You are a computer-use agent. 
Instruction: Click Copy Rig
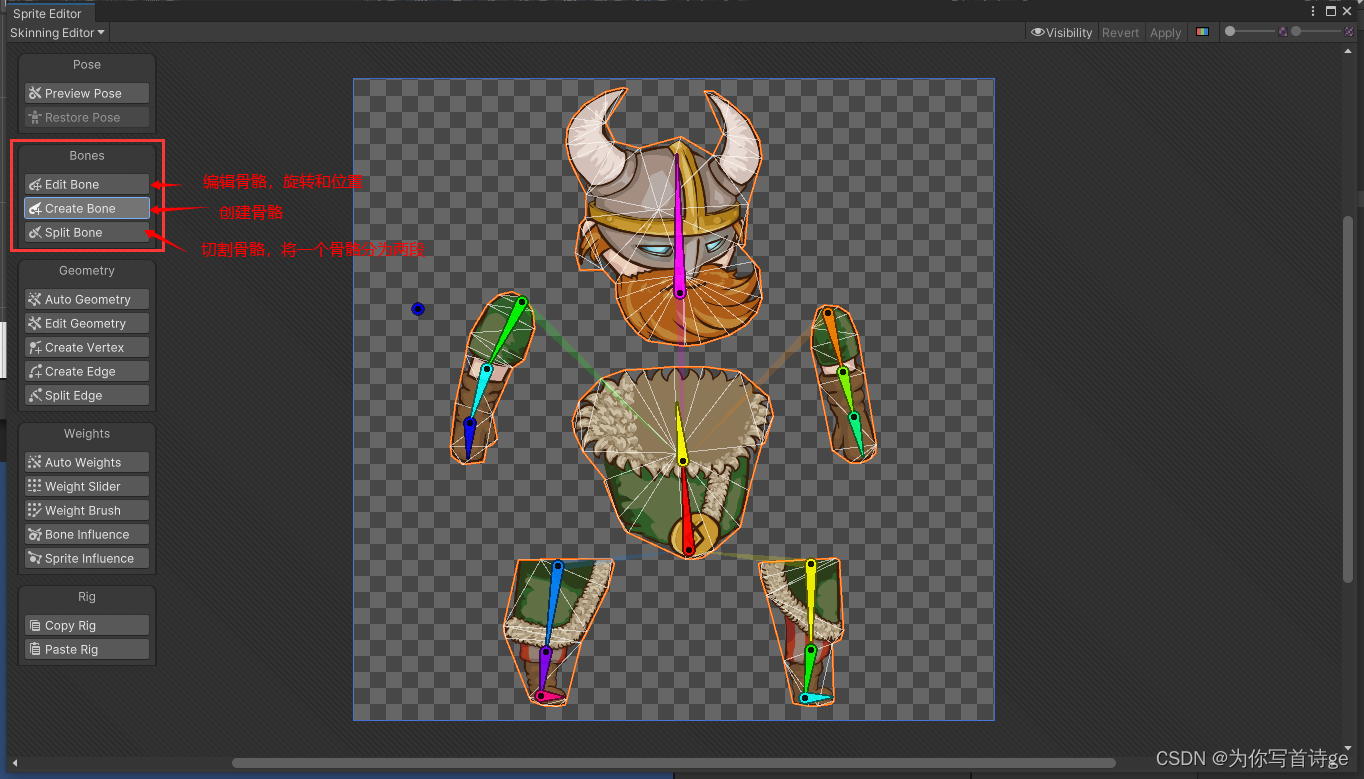point(87,625)
